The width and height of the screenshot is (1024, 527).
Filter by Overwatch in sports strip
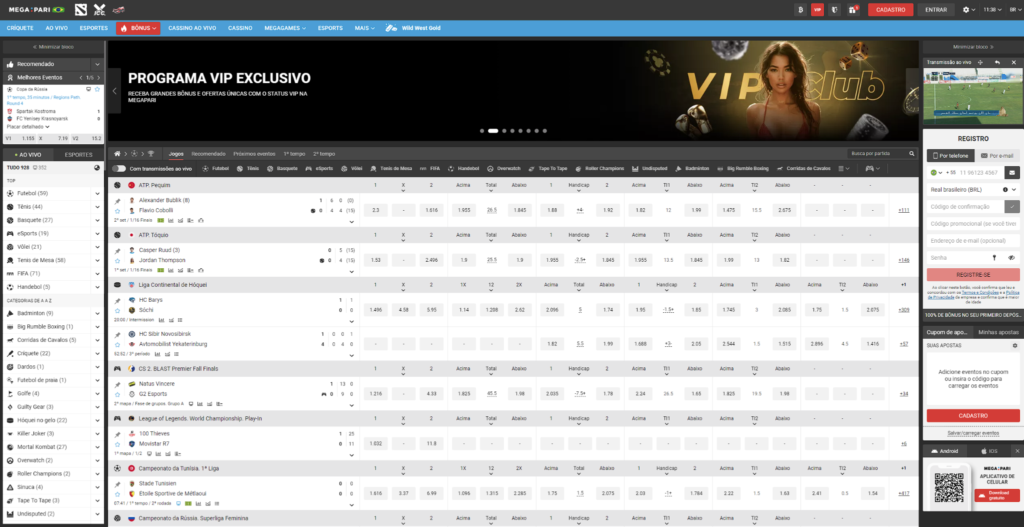[504, 168]
